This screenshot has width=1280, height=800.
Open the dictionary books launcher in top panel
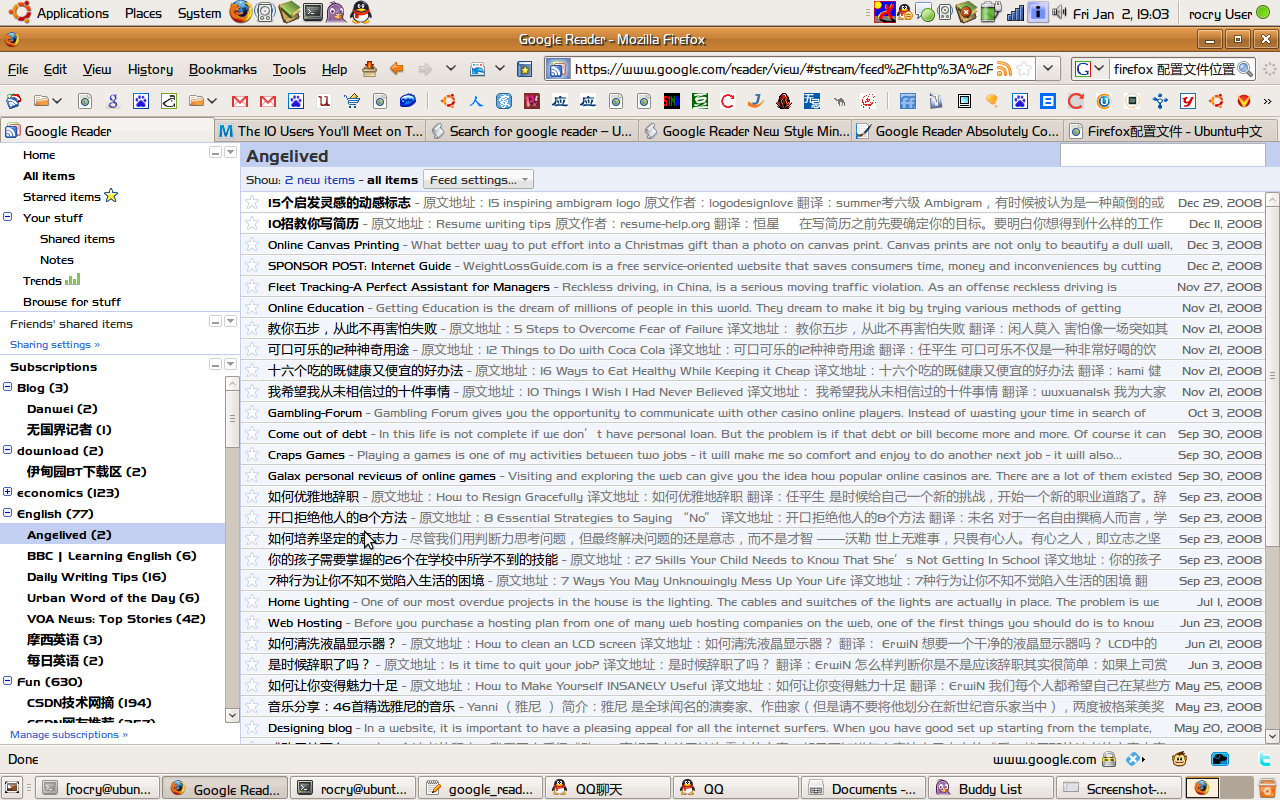[289, 12]
